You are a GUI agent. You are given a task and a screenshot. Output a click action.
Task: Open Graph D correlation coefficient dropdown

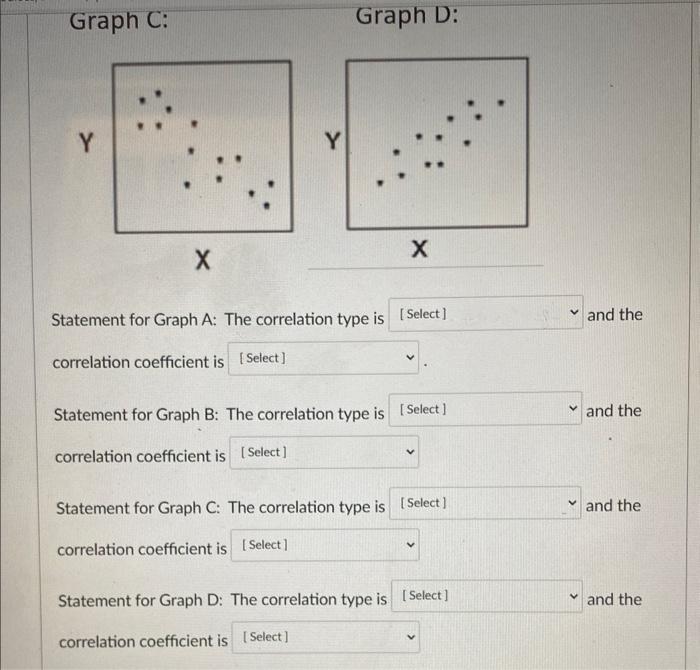[x=326, y=637]
